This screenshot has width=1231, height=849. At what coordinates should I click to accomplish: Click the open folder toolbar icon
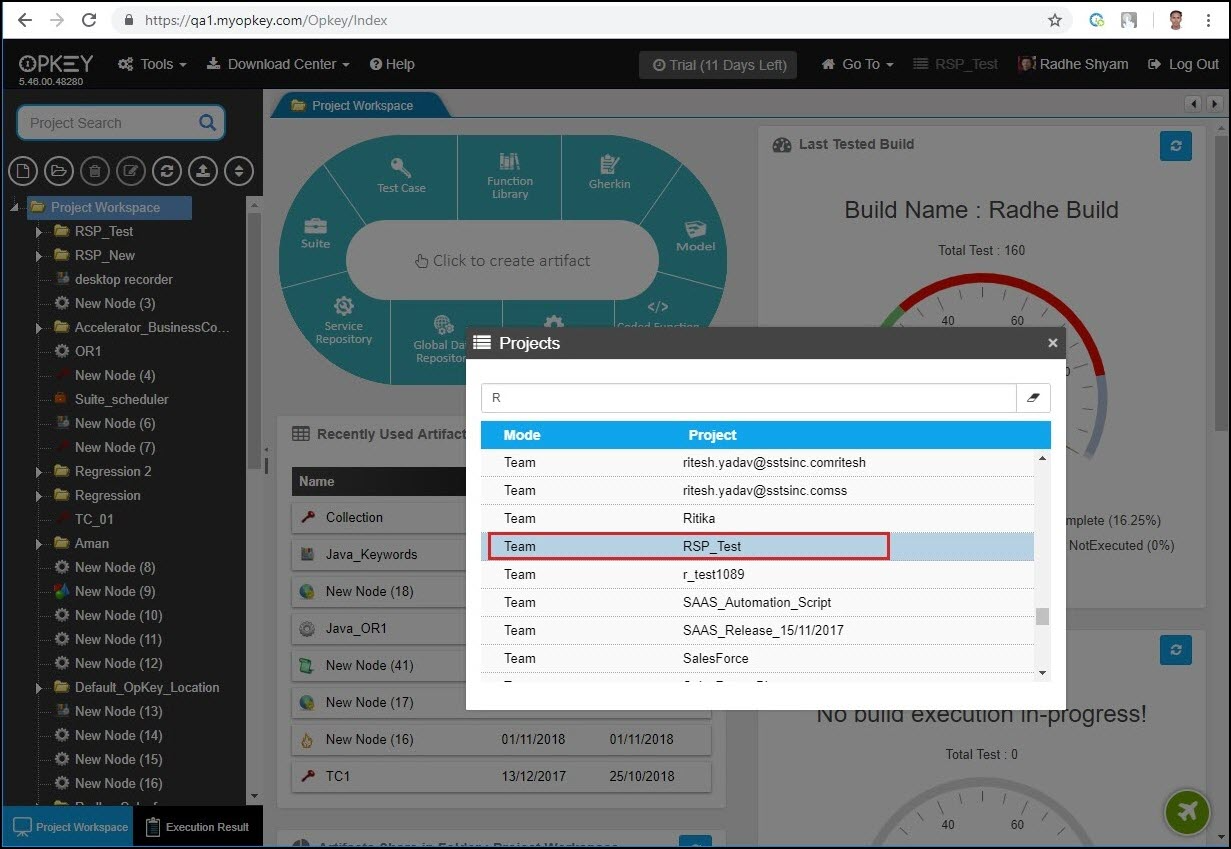(x=59, y=171)
